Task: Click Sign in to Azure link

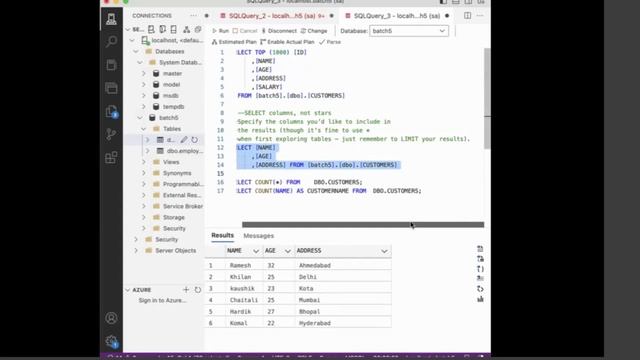Action: [162, 300]
